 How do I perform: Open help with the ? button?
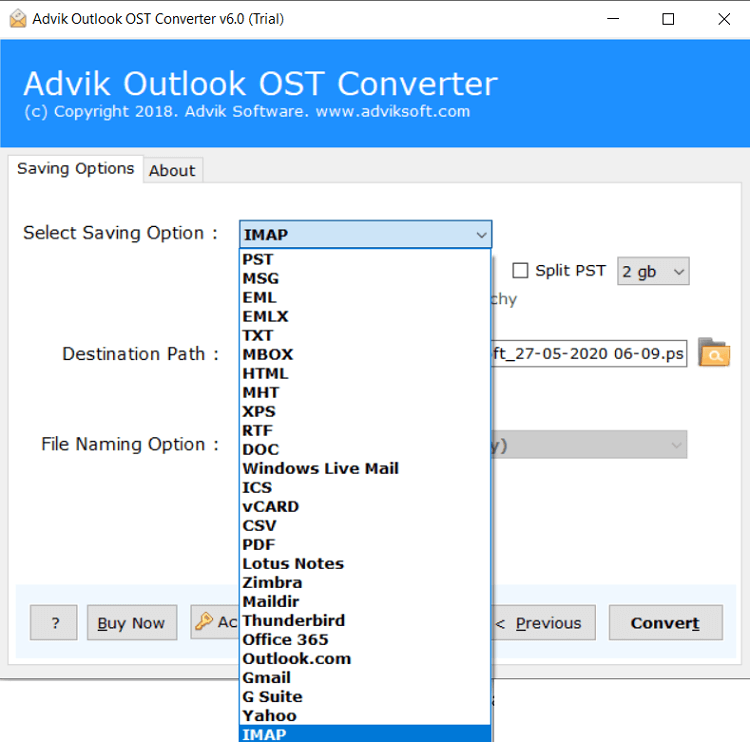[x=54, y=622]
